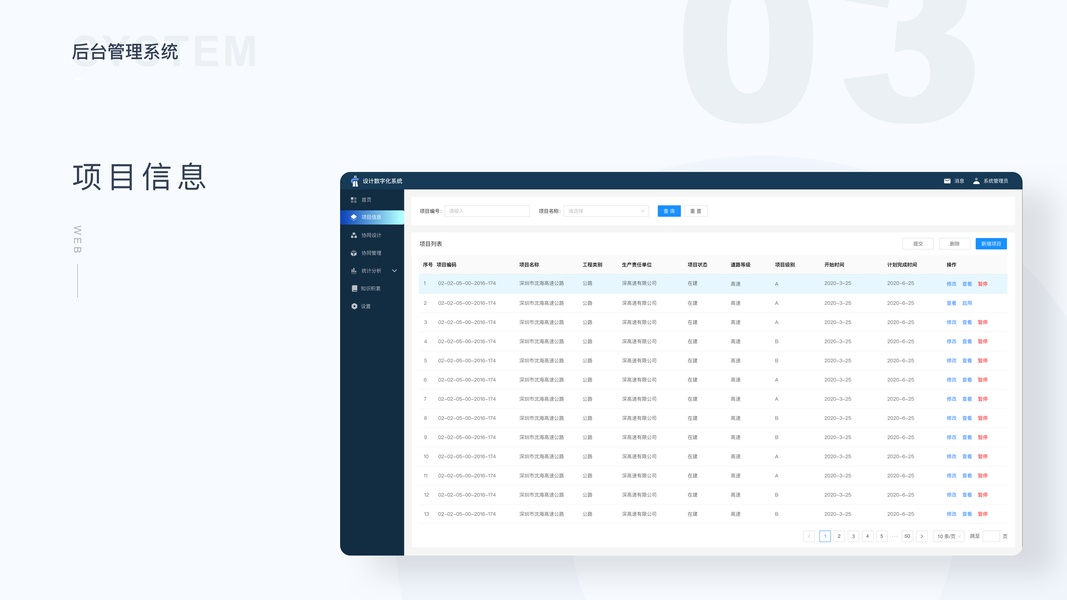Image resolution: width=1067 pixels, height=600 pixels.
Task: Click the blue 查询 button
Action: [x=669, y=211]
